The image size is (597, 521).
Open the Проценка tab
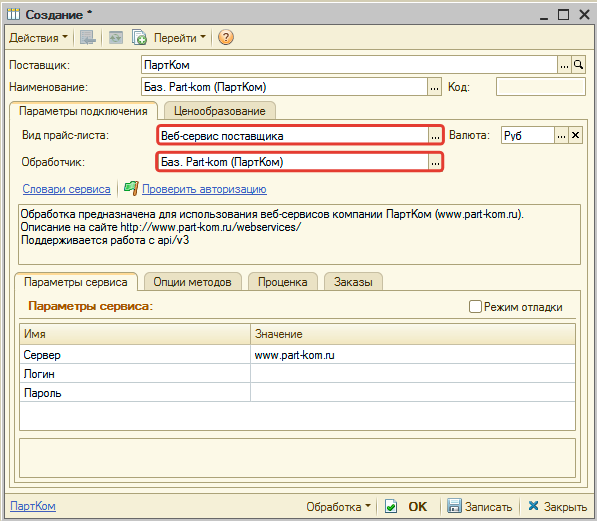(283, 282)
